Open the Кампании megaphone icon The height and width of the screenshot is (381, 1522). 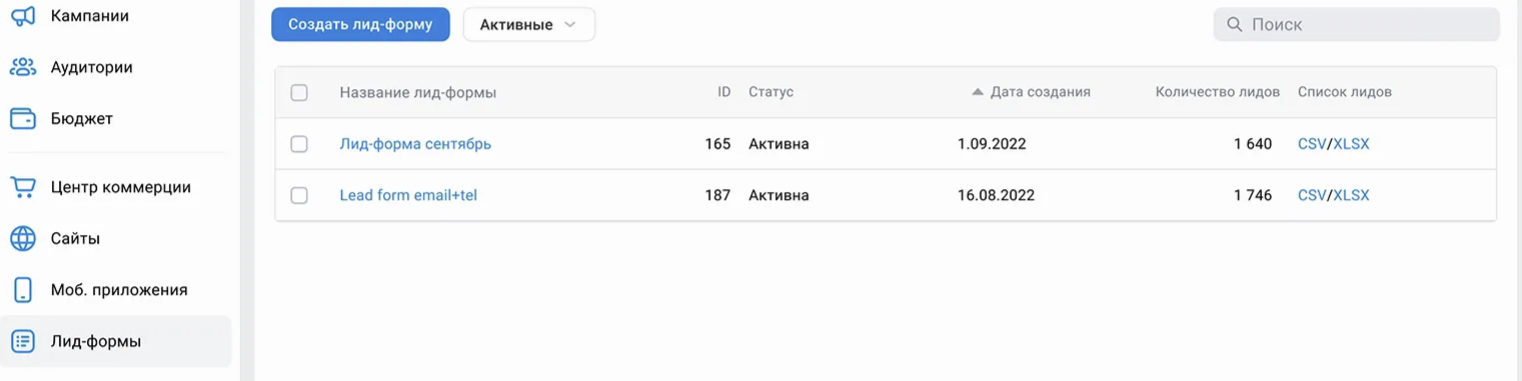coord(22,16)
